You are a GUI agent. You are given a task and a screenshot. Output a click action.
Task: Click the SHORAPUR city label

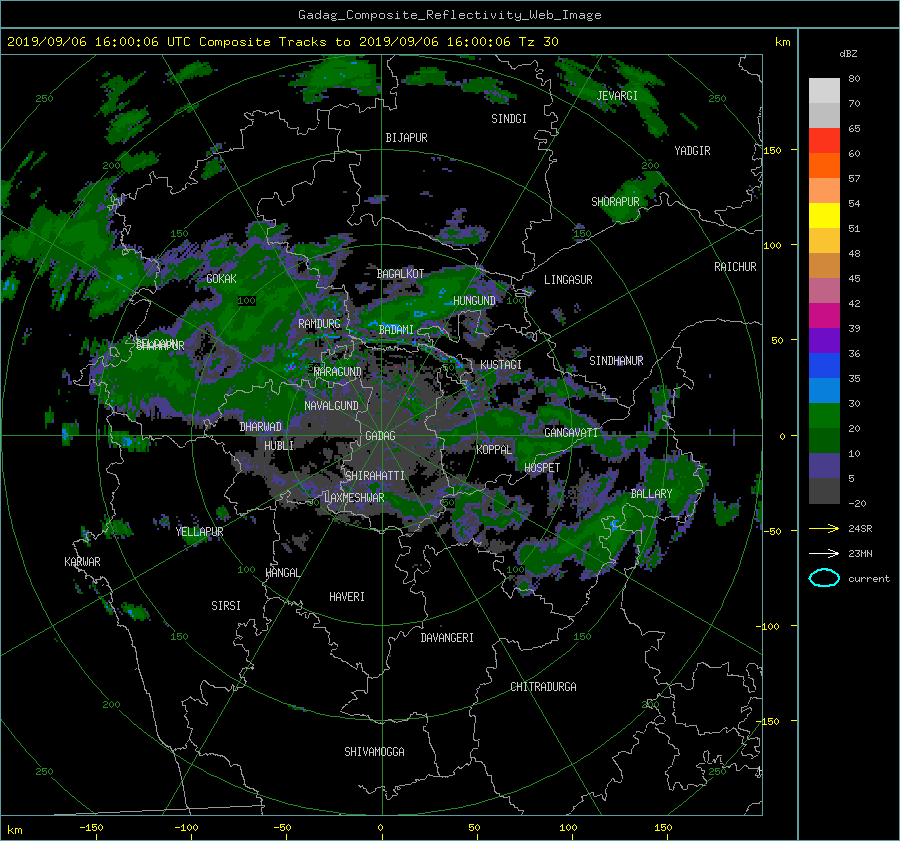[x=615, y=202]
